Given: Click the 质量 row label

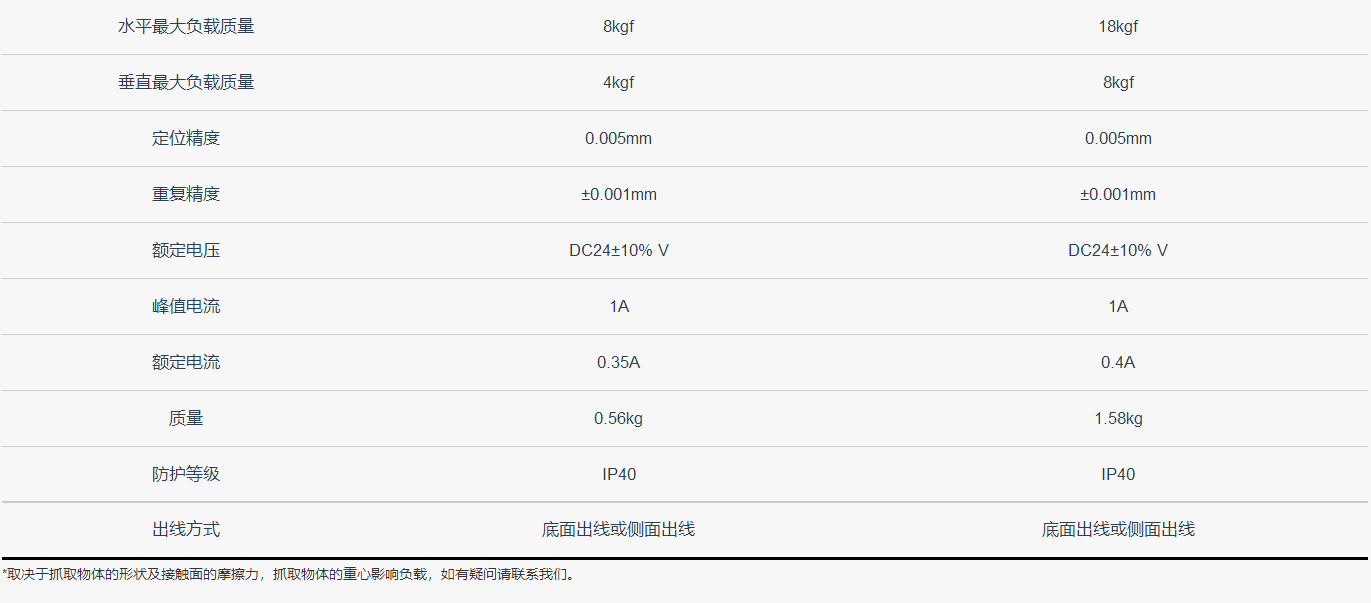Looking at the screenshot, I should pyautogui.click(x=186, y=419).
